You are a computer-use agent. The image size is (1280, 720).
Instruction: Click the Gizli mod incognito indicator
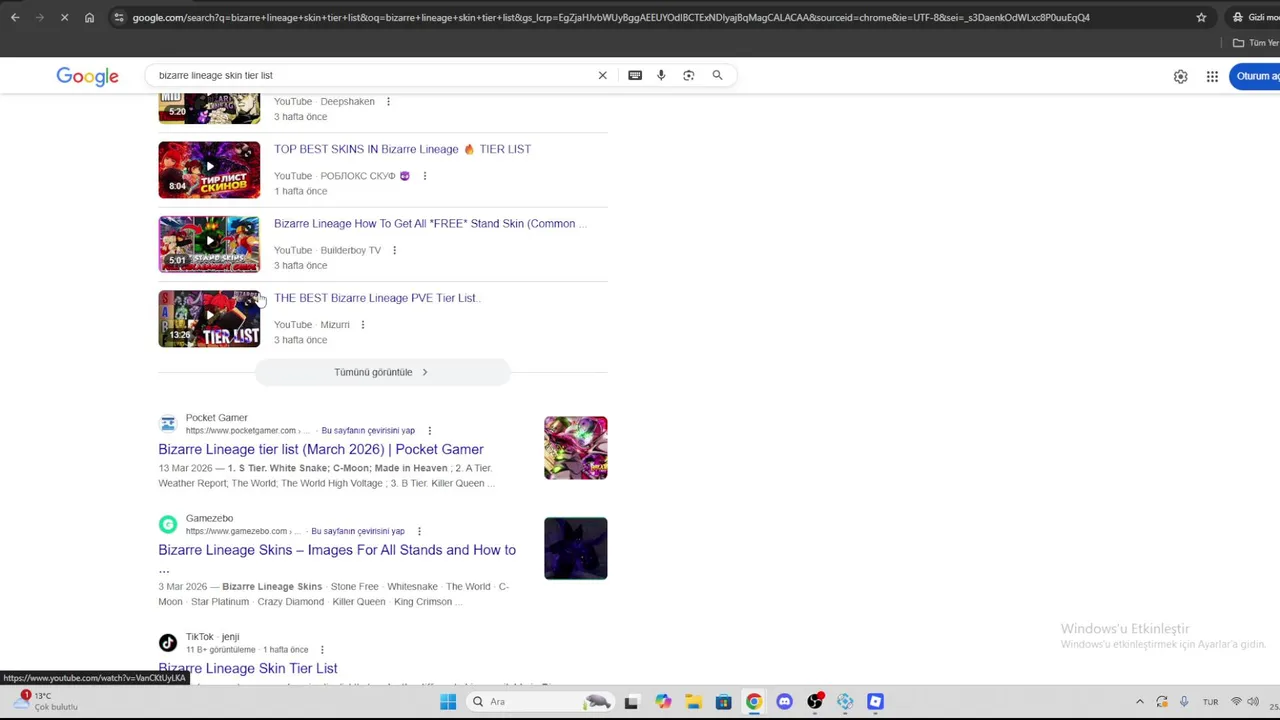[1255, 17]
